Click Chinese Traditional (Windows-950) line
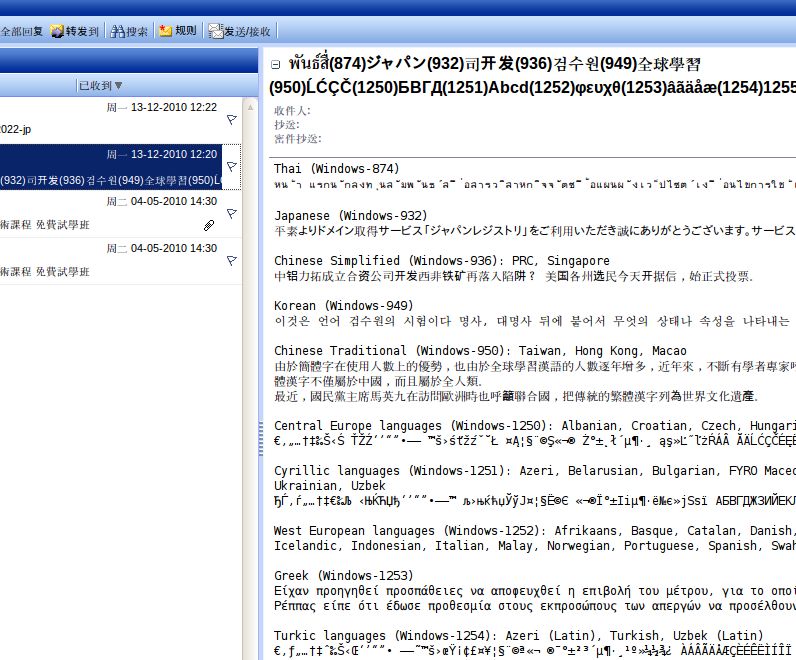 pyautogui.click(x=480, y=351)
